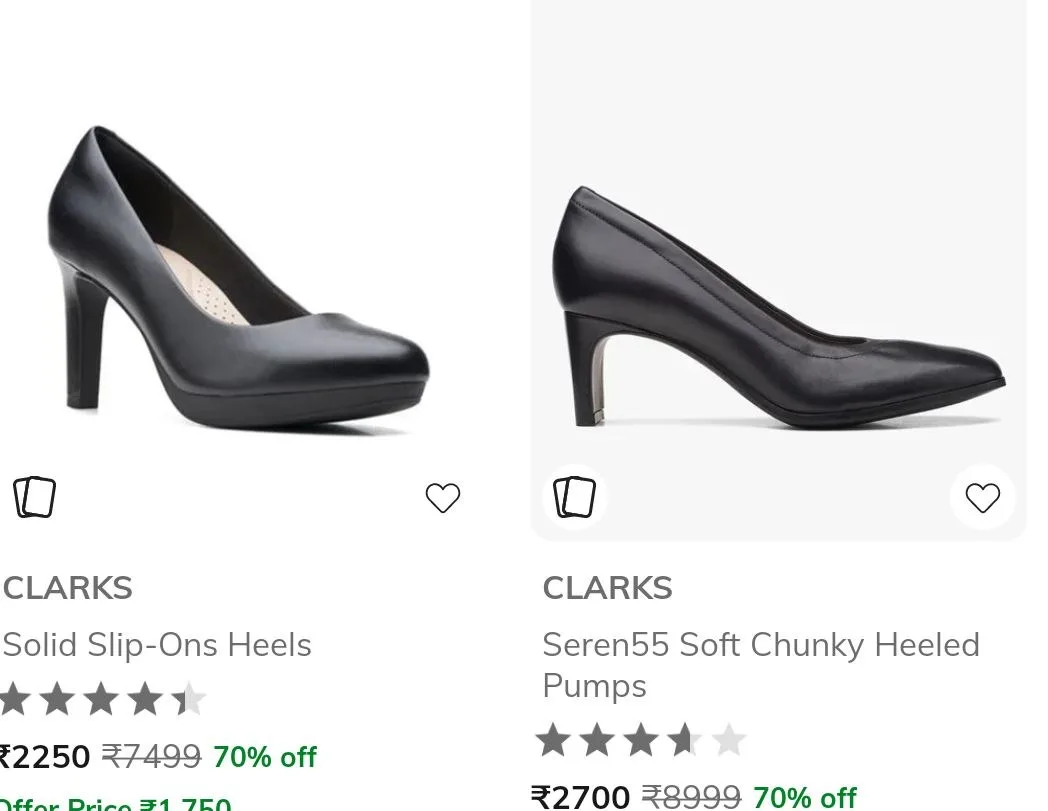Image resolution: width=1048 pixels, height=811 pixels.
Task: Click the Offer Price ₹1,750 text
Action: [115, 802]
